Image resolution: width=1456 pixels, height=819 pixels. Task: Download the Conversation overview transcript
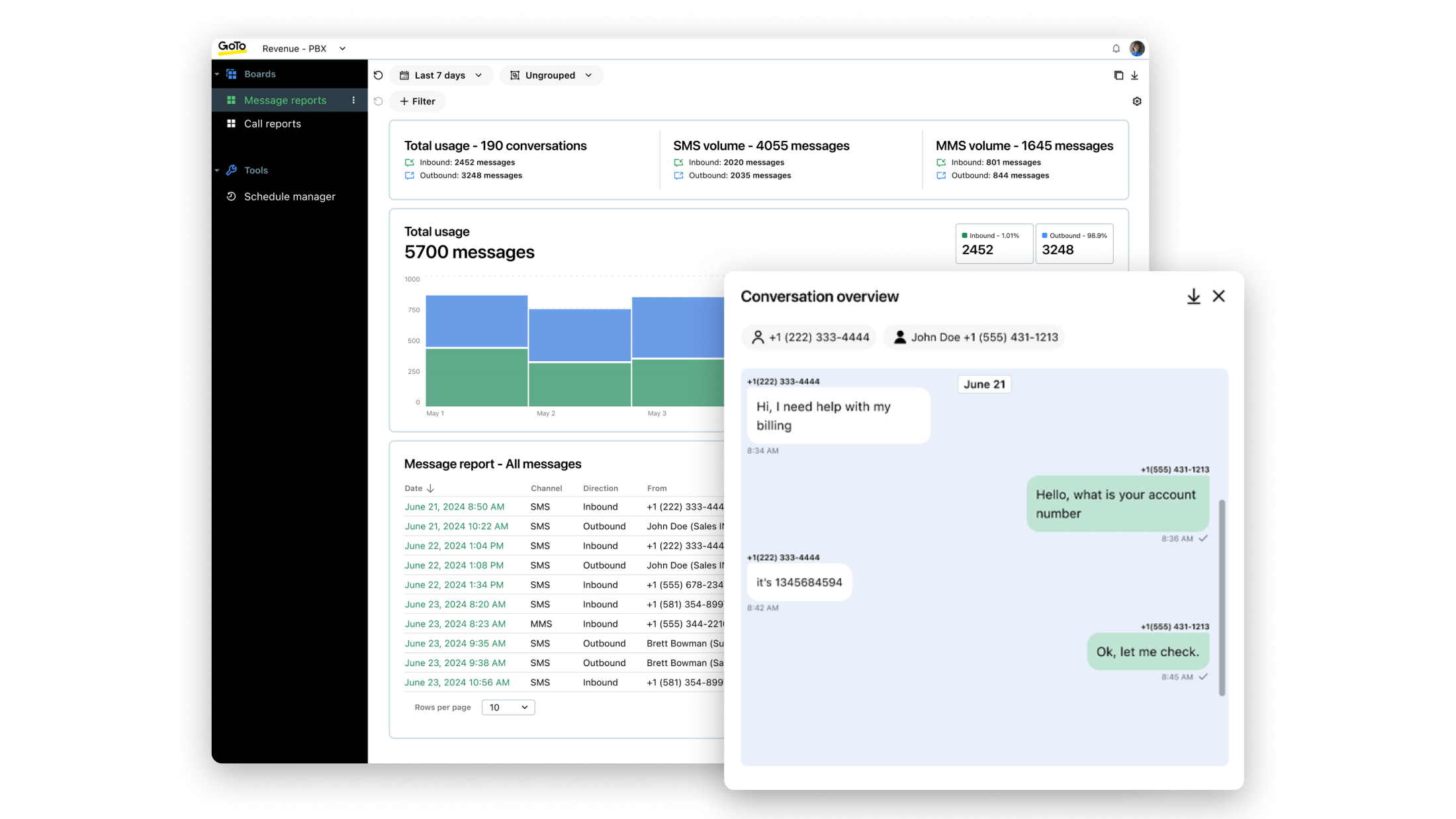(x=1194, y=296)
